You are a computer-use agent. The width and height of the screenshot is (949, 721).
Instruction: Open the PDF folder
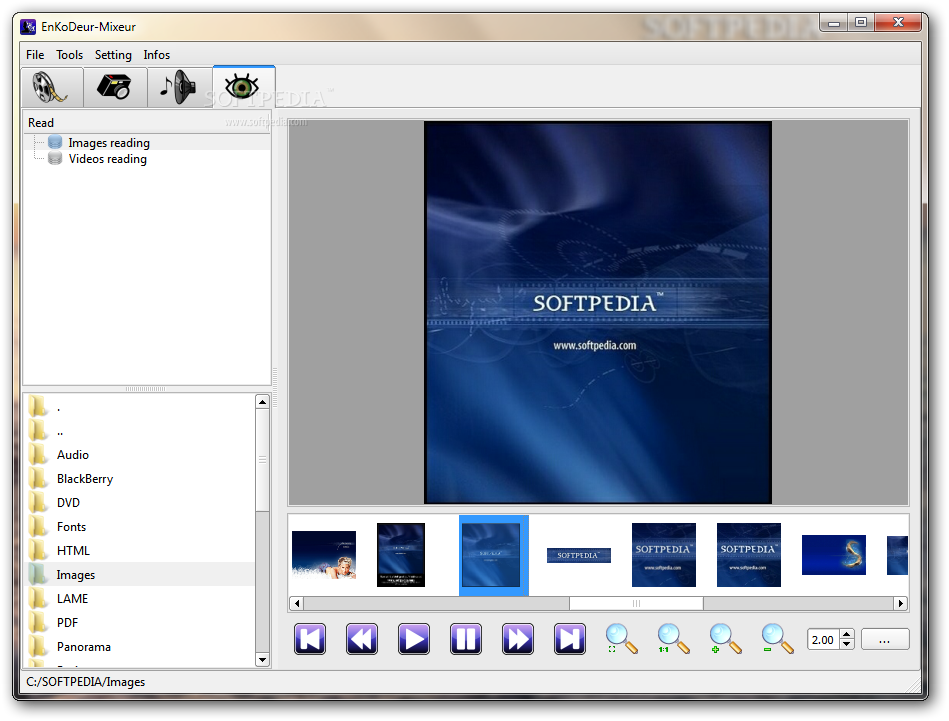68,623
